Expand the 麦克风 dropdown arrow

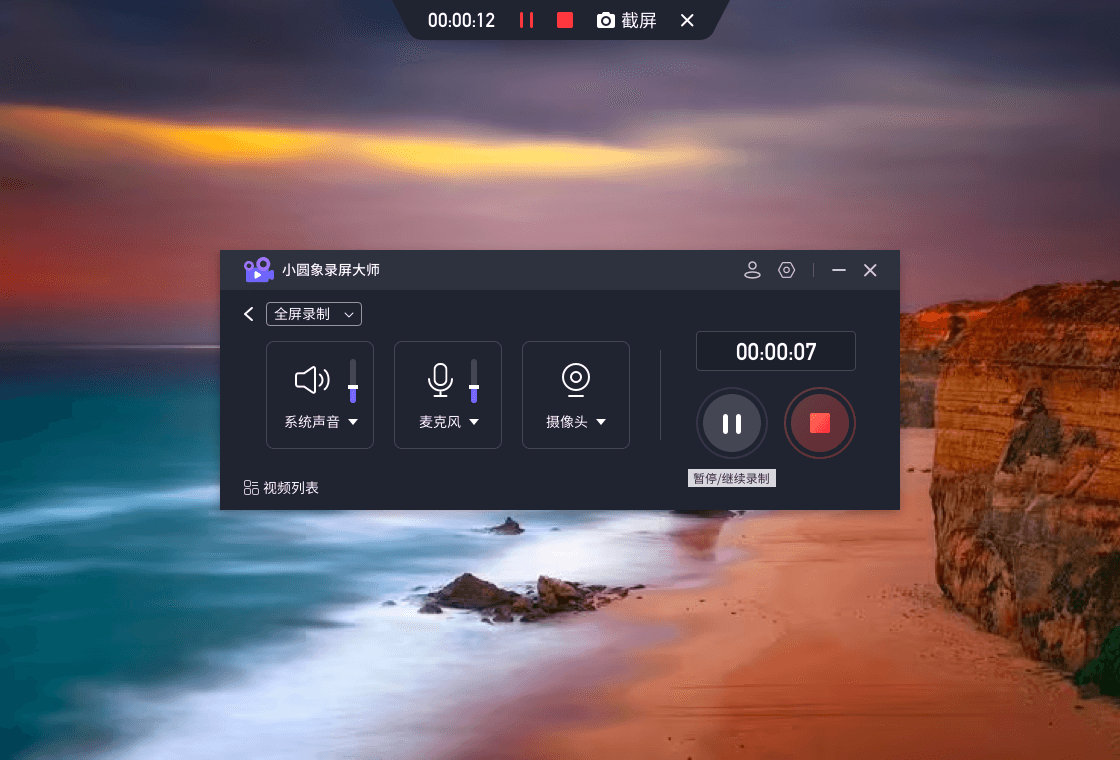pyautogui.click(x=474, y=422)
